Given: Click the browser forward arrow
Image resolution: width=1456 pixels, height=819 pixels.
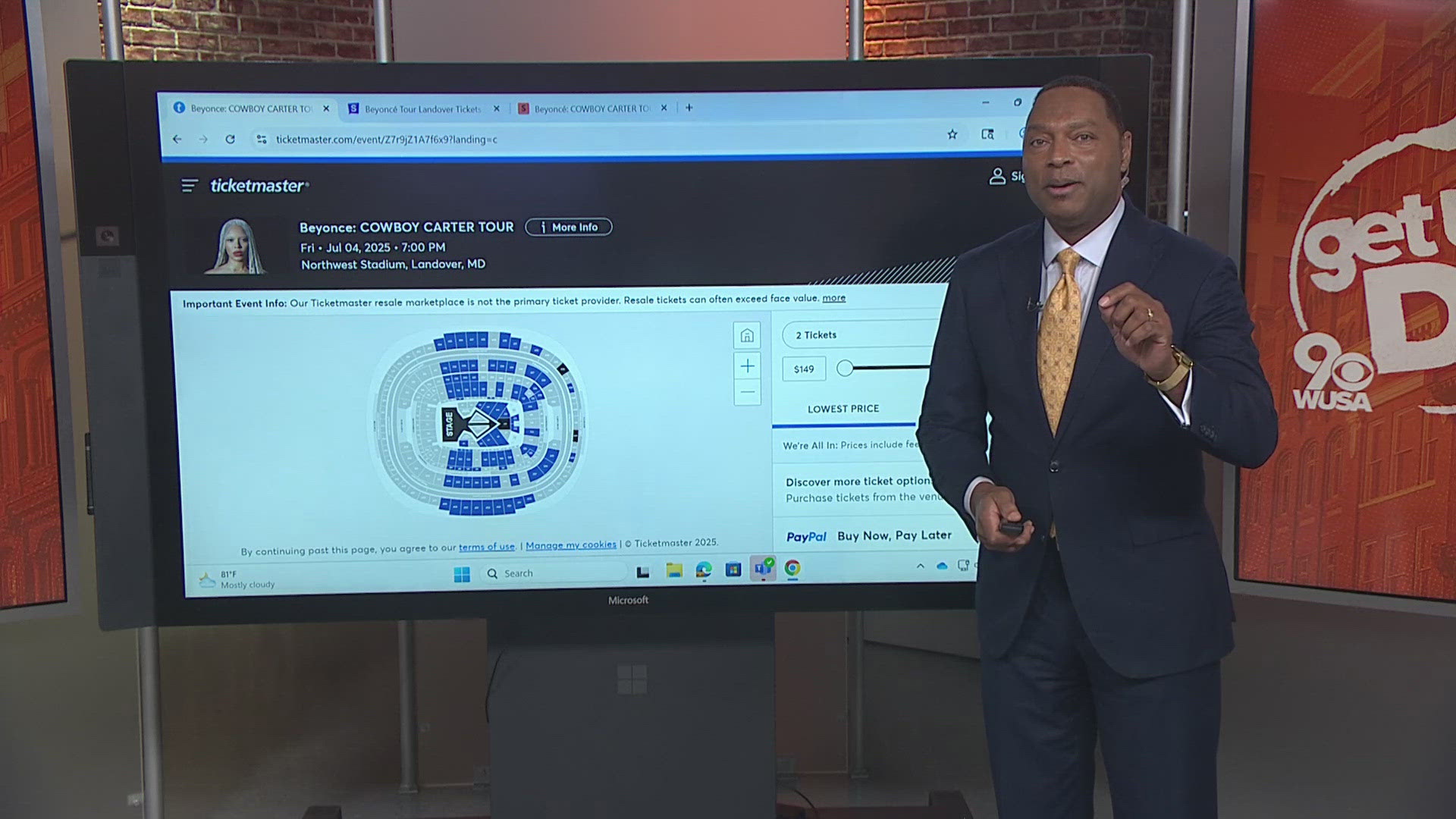Looking at the screenshot, I should [x=203, y=140].
